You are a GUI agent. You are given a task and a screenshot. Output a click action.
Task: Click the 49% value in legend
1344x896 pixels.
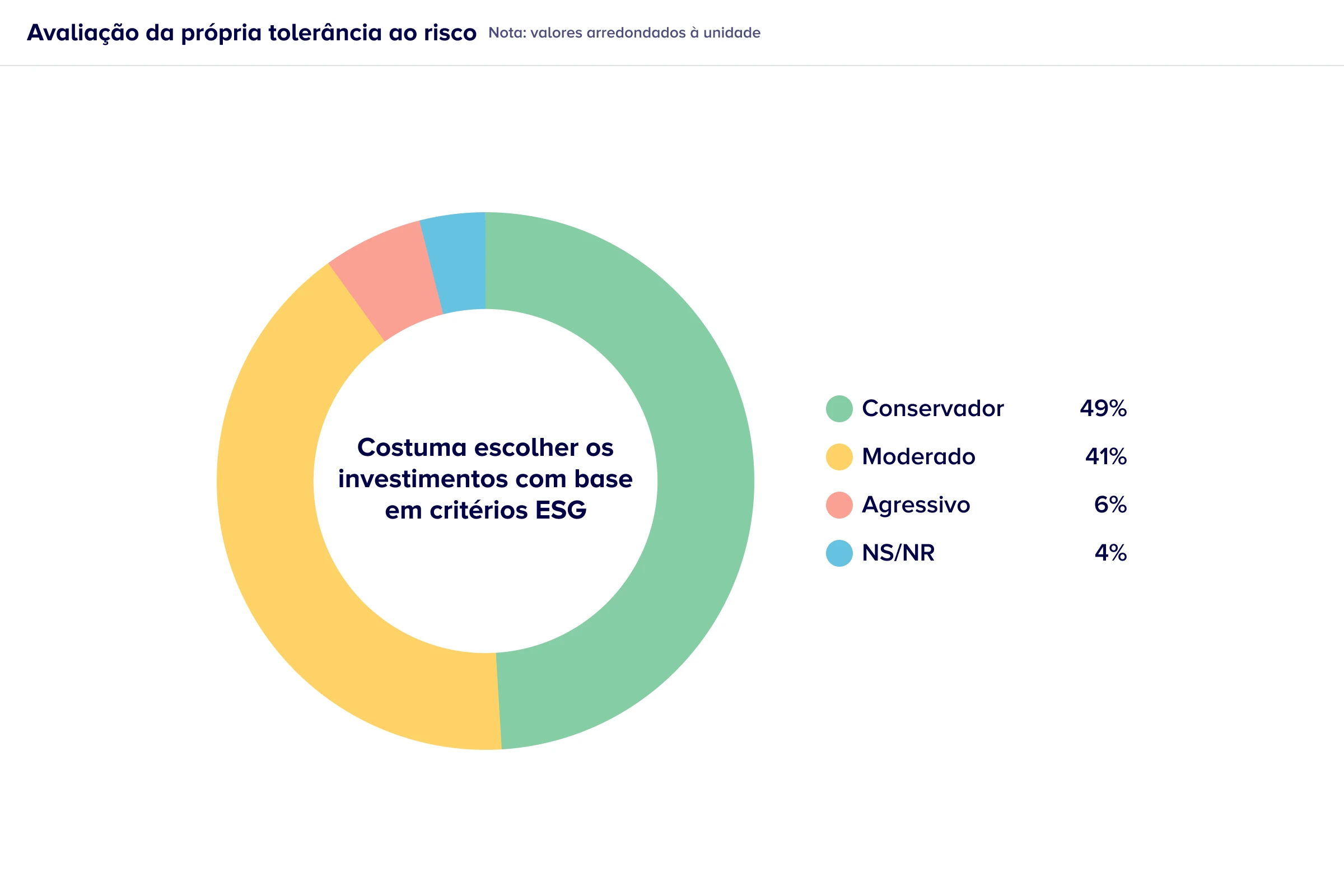click(1102, 409)
